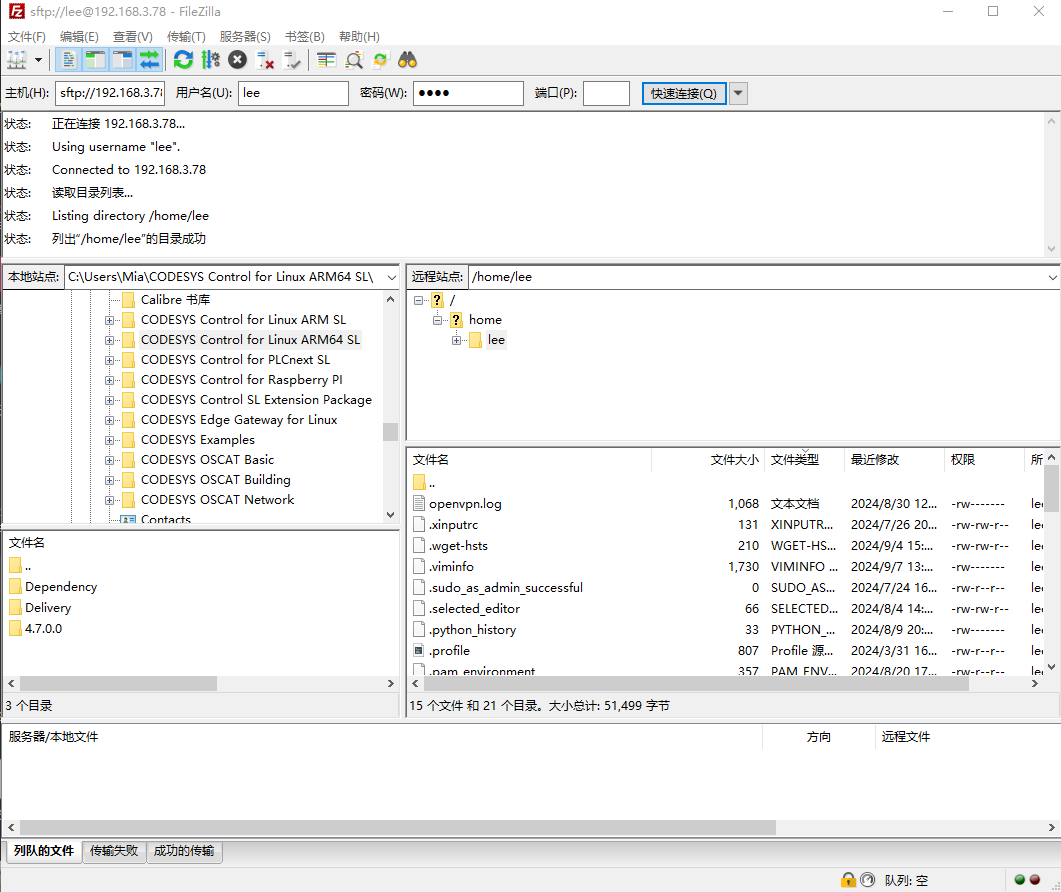Open the quick connect history dropdown
Image resolution: width=1061 pixels, height=892 pixels.
[x=739, y=93]
